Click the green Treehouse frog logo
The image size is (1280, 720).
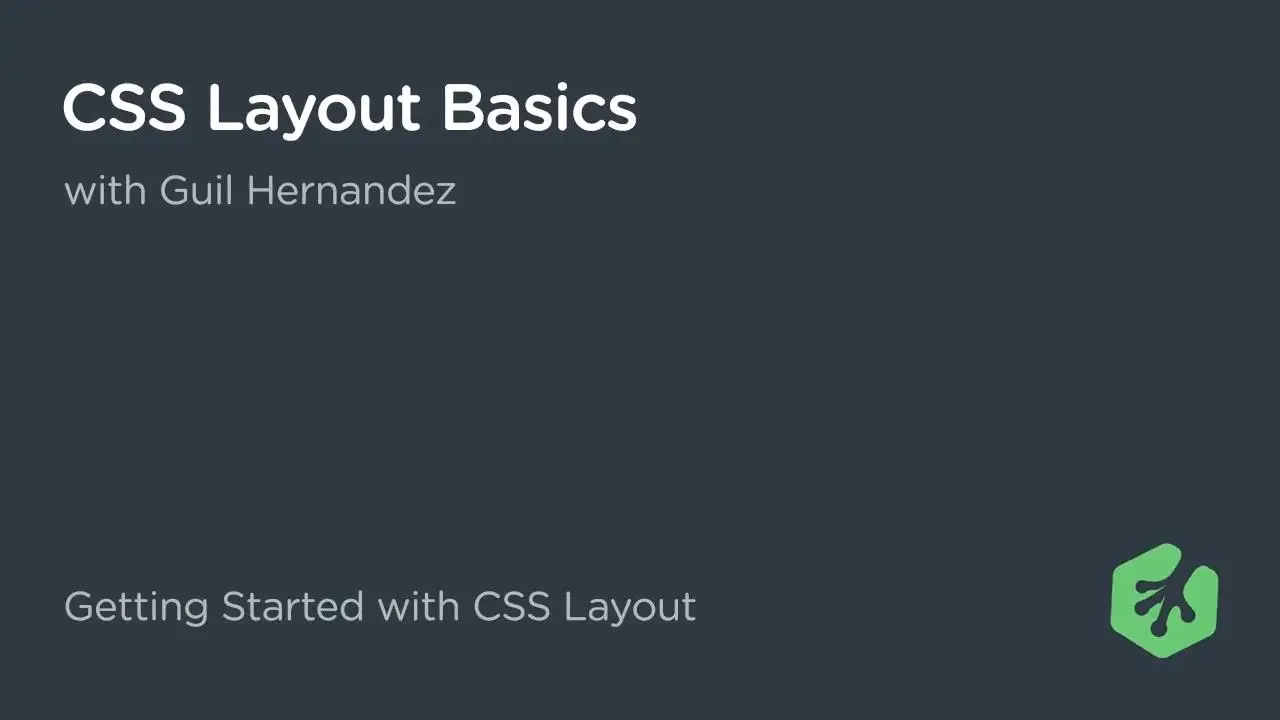click(x=1164, y=600)
